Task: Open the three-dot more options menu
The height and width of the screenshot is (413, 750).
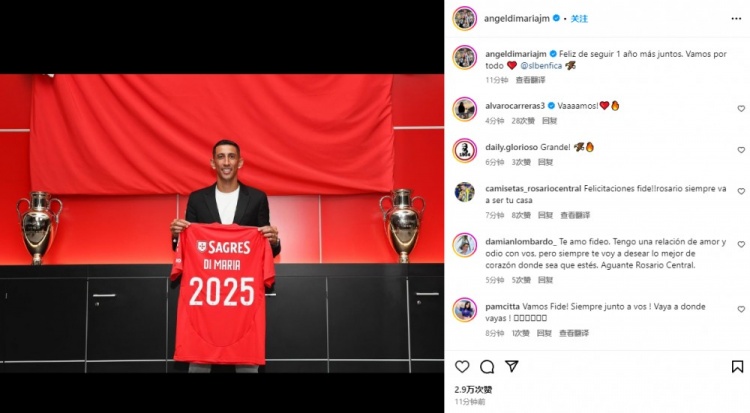Action: click(736, 19)
